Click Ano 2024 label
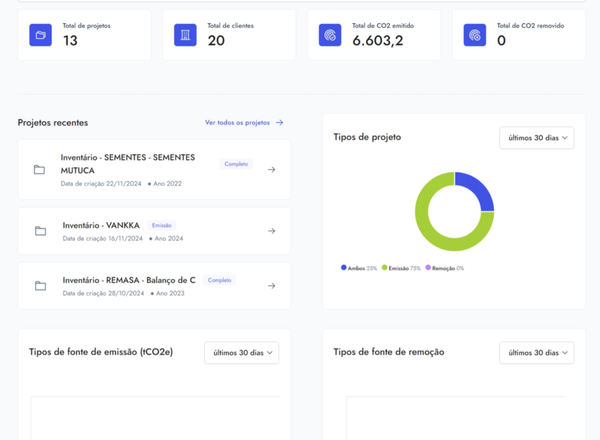Image resolution: width=600 pixels, height=440 pixels. pos(168,238)
